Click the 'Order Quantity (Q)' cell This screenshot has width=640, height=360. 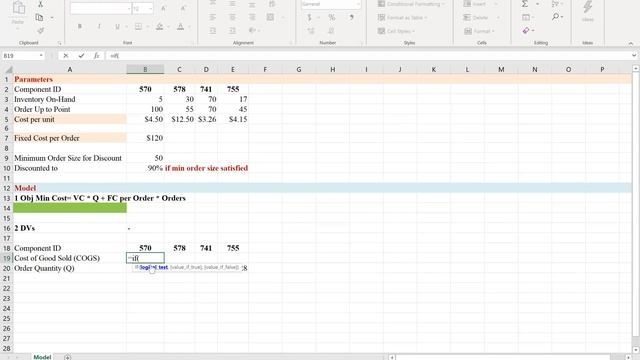coord(69,268)
